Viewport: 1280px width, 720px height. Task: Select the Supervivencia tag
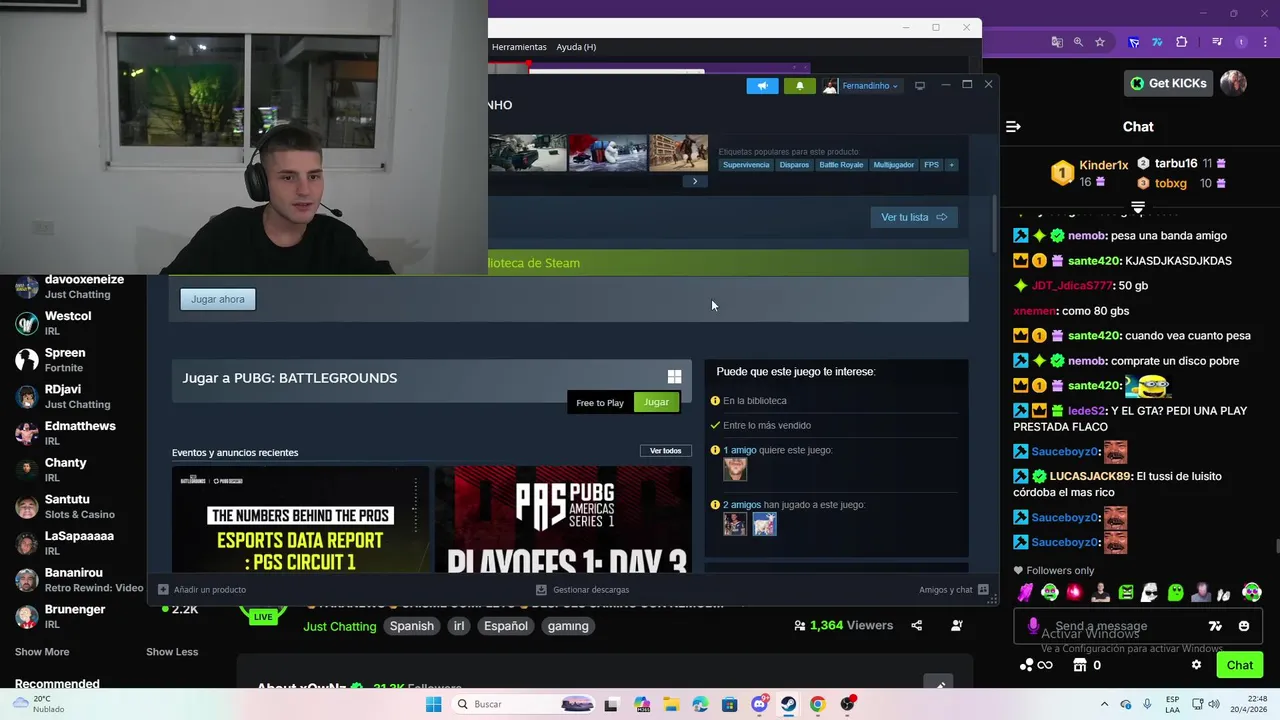pyautogui.click(x=746, y=165)
